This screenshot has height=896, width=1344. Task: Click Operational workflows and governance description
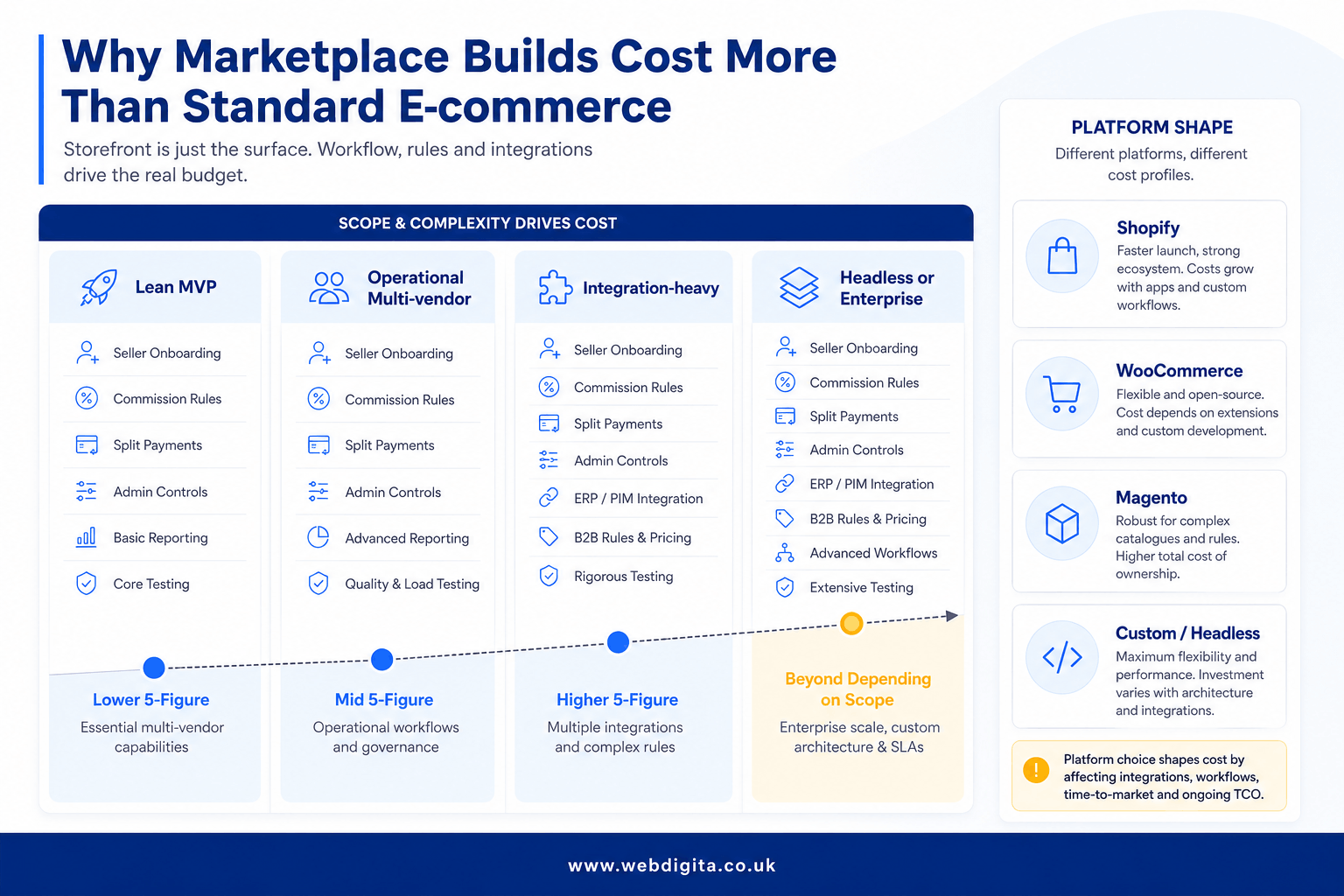coord(386,737)
